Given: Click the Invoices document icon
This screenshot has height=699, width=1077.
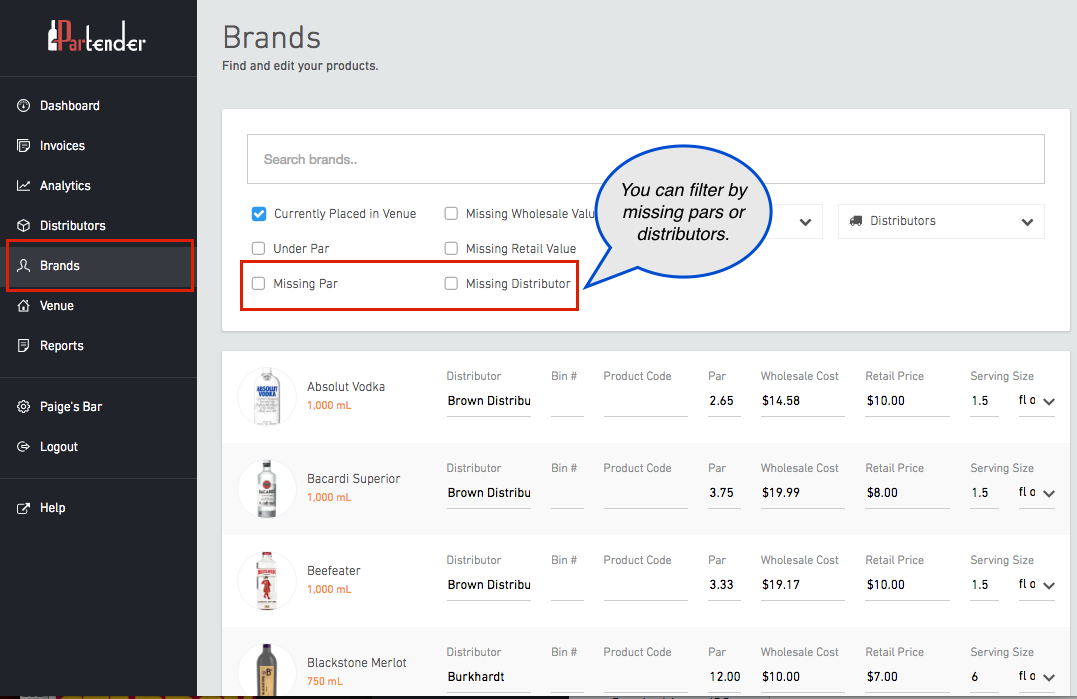Looking at the screenshot, I should 23,146.
